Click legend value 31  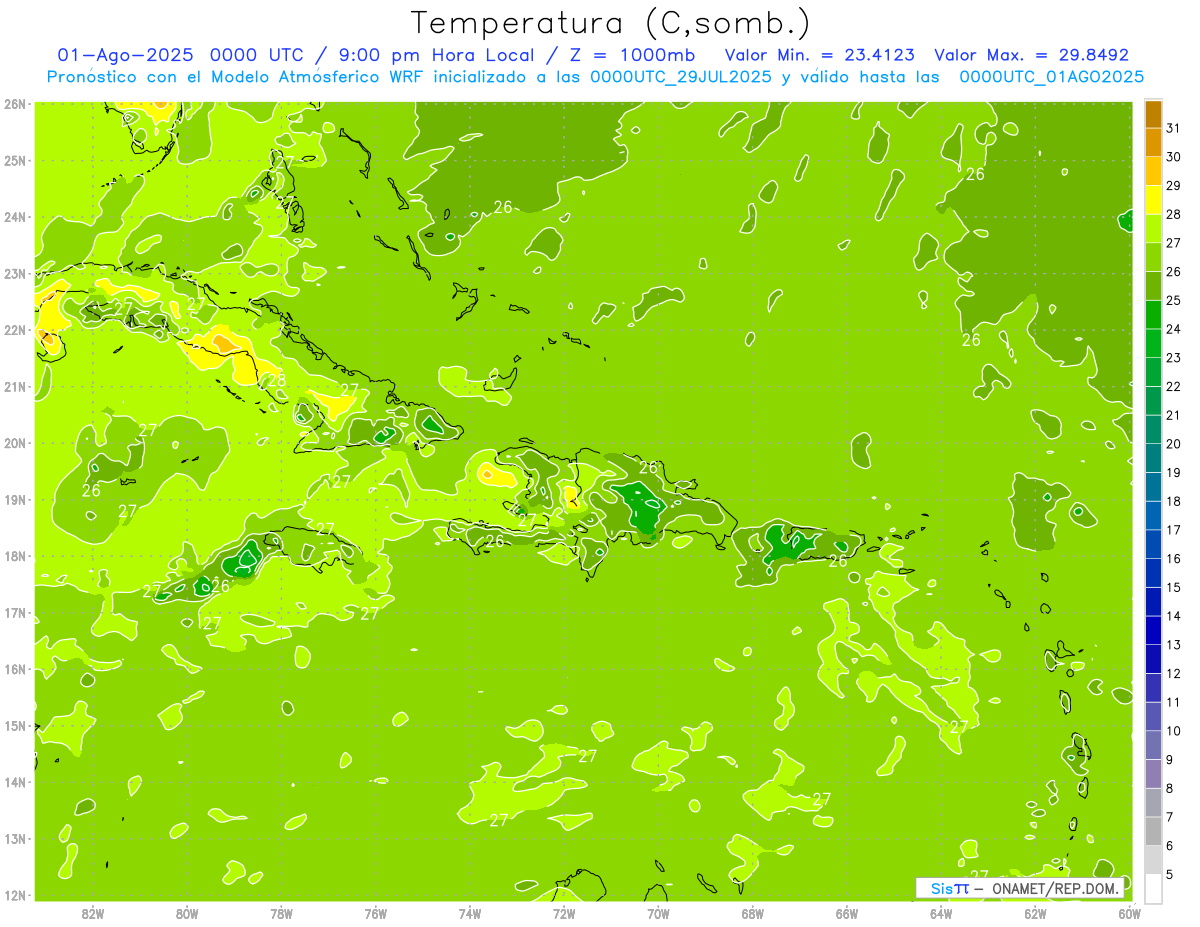pyautogui.click(x=1173, y=128)
